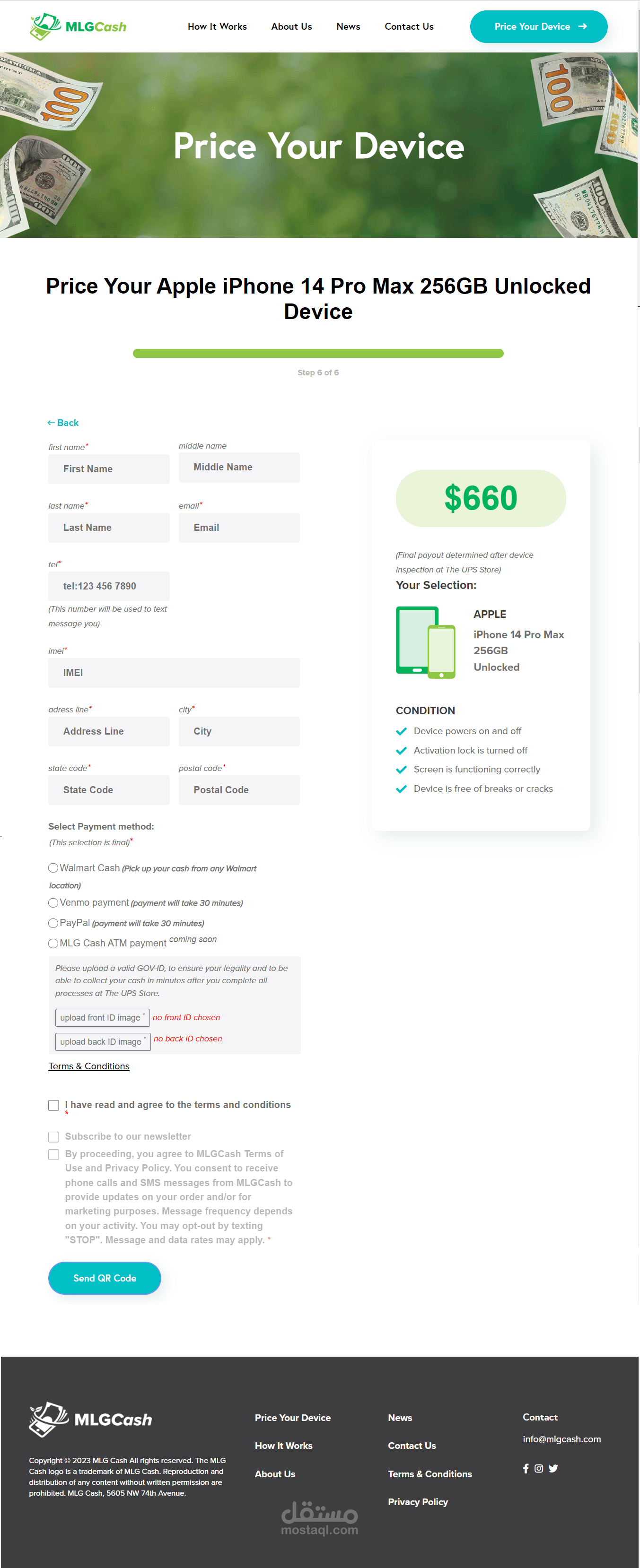Click the green step progress bar

318,353
